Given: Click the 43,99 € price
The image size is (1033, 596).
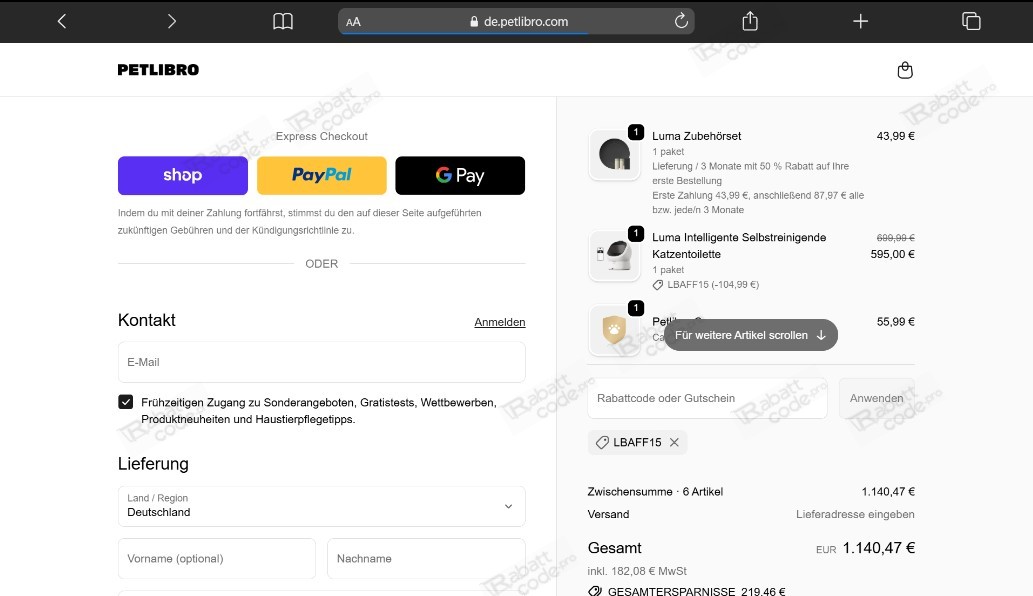Looking at the screenshot, I should (x=895, y=136).
